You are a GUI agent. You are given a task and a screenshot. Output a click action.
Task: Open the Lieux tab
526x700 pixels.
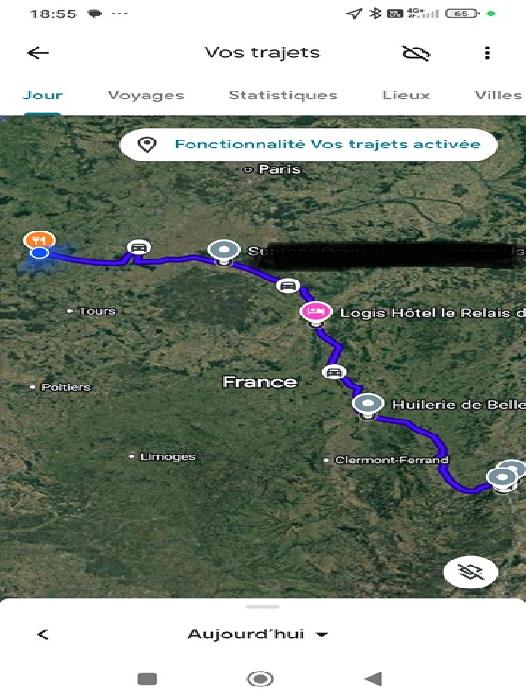[x=406, y=95]
